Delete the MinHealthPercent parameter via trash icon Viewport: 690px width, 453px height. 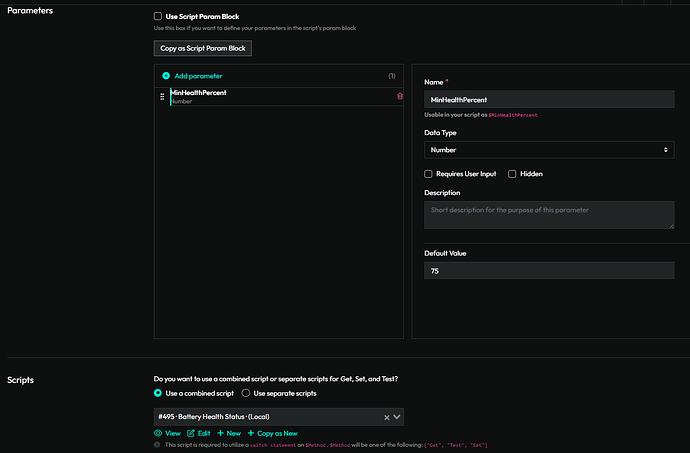point(400,96)
